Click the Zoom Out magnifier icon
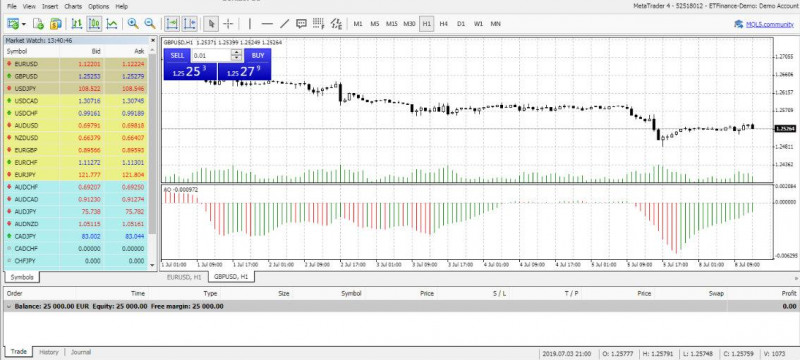The width and height of the screenshot is (800, 360). click(149, 23)
